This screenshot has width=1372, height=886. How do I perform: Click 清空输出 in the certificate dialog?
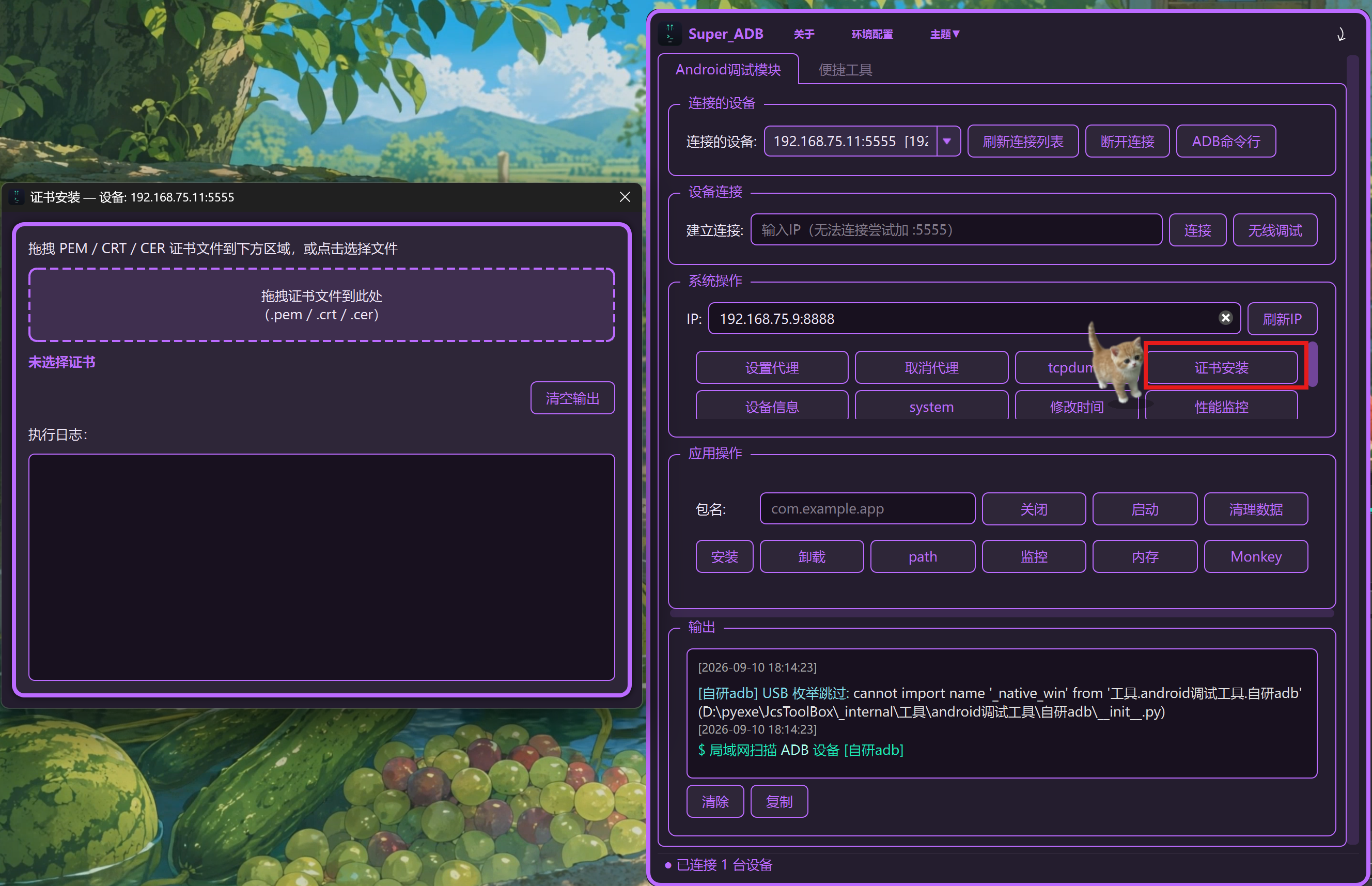572,398
